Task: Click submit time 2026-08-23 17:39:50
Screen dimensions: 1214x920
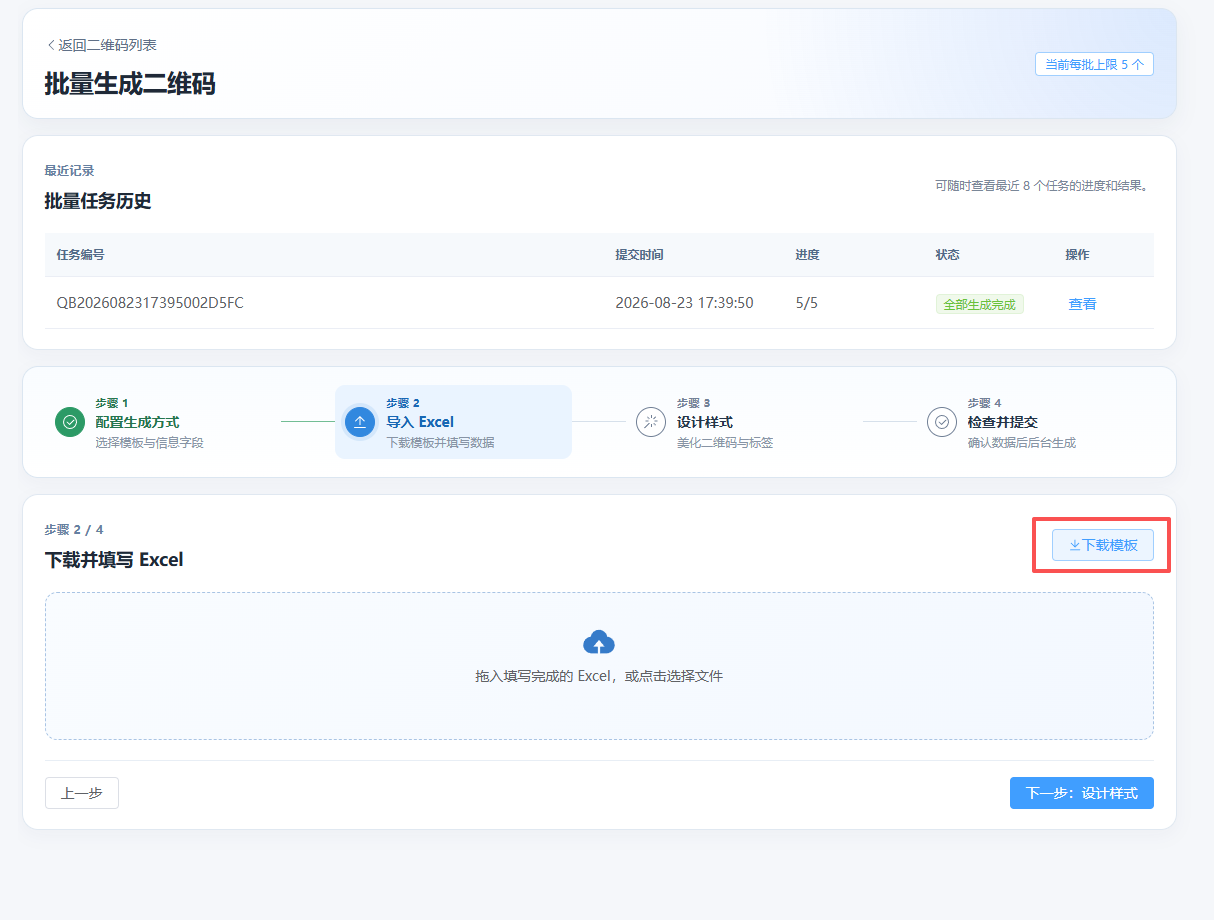Action: [684, 303]
